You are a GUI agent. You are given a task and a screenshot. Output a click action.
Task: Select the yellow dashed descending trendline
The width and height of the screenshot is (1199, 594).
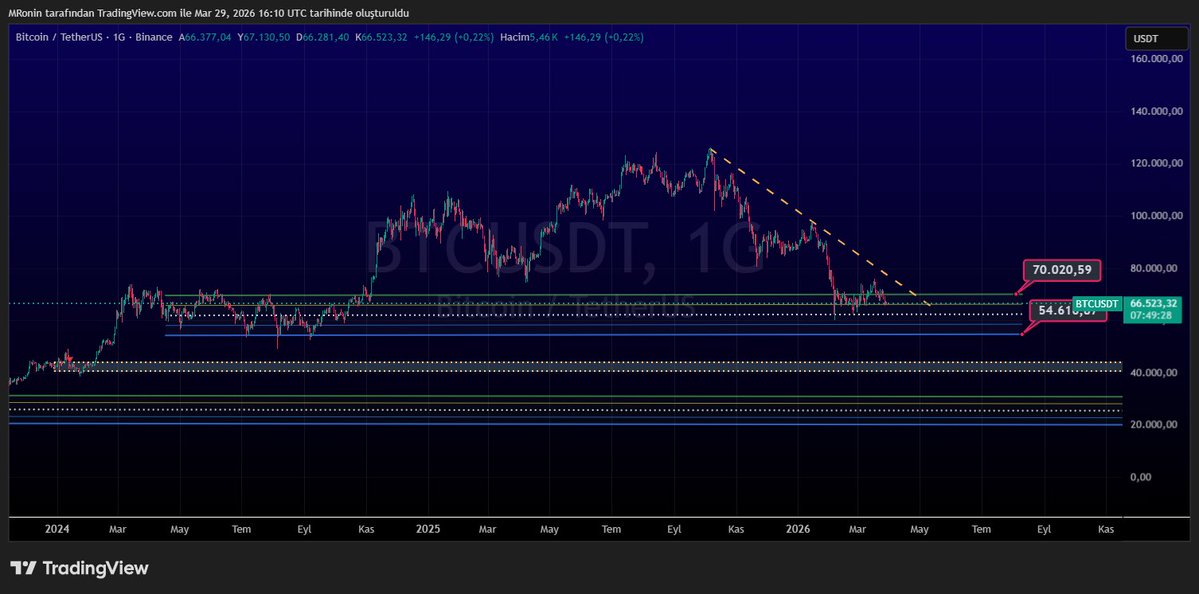click(821, 228)
